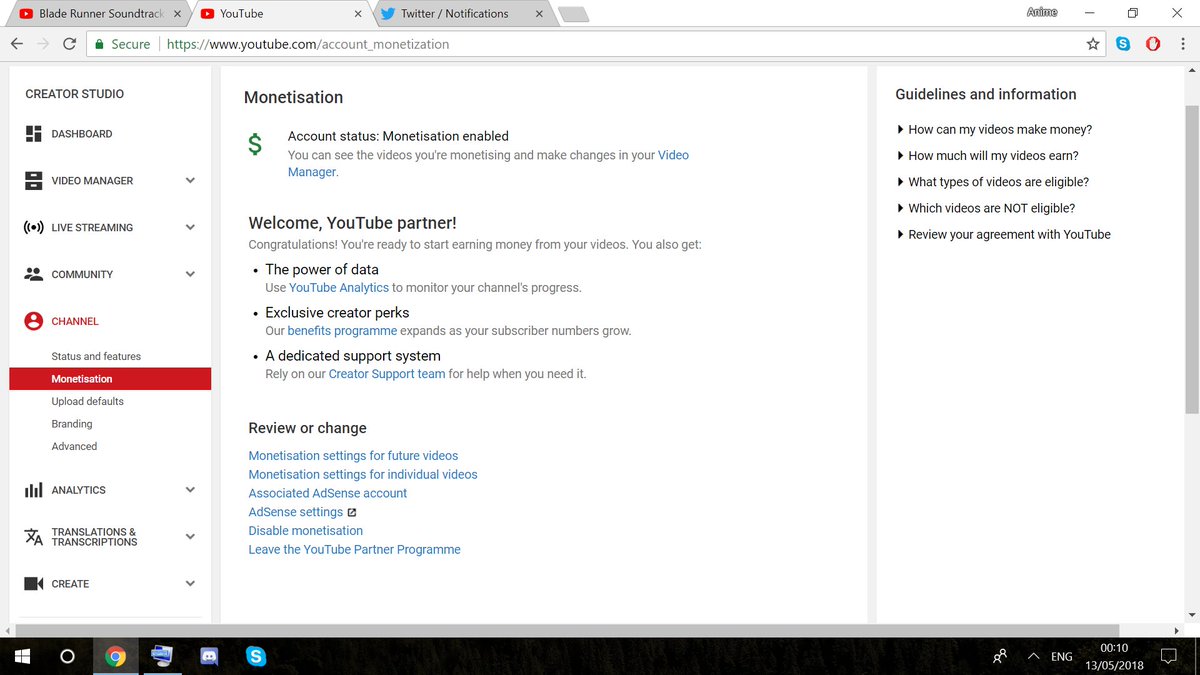Click Leave the YouTube Partner Programme

tap(355, 549)
